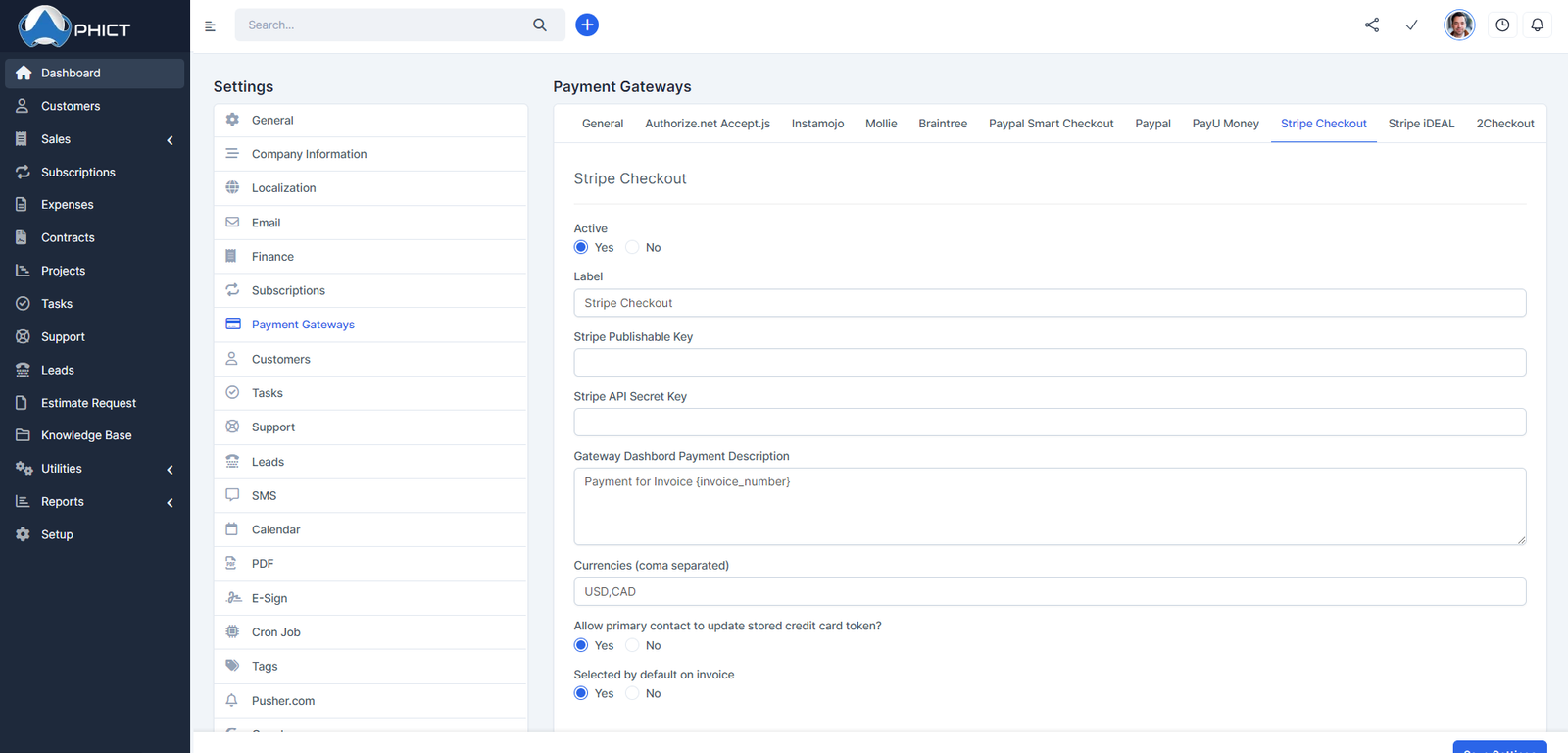
Task: Click the Stripe API Secret Key field
Action: tap(1050, 423)
